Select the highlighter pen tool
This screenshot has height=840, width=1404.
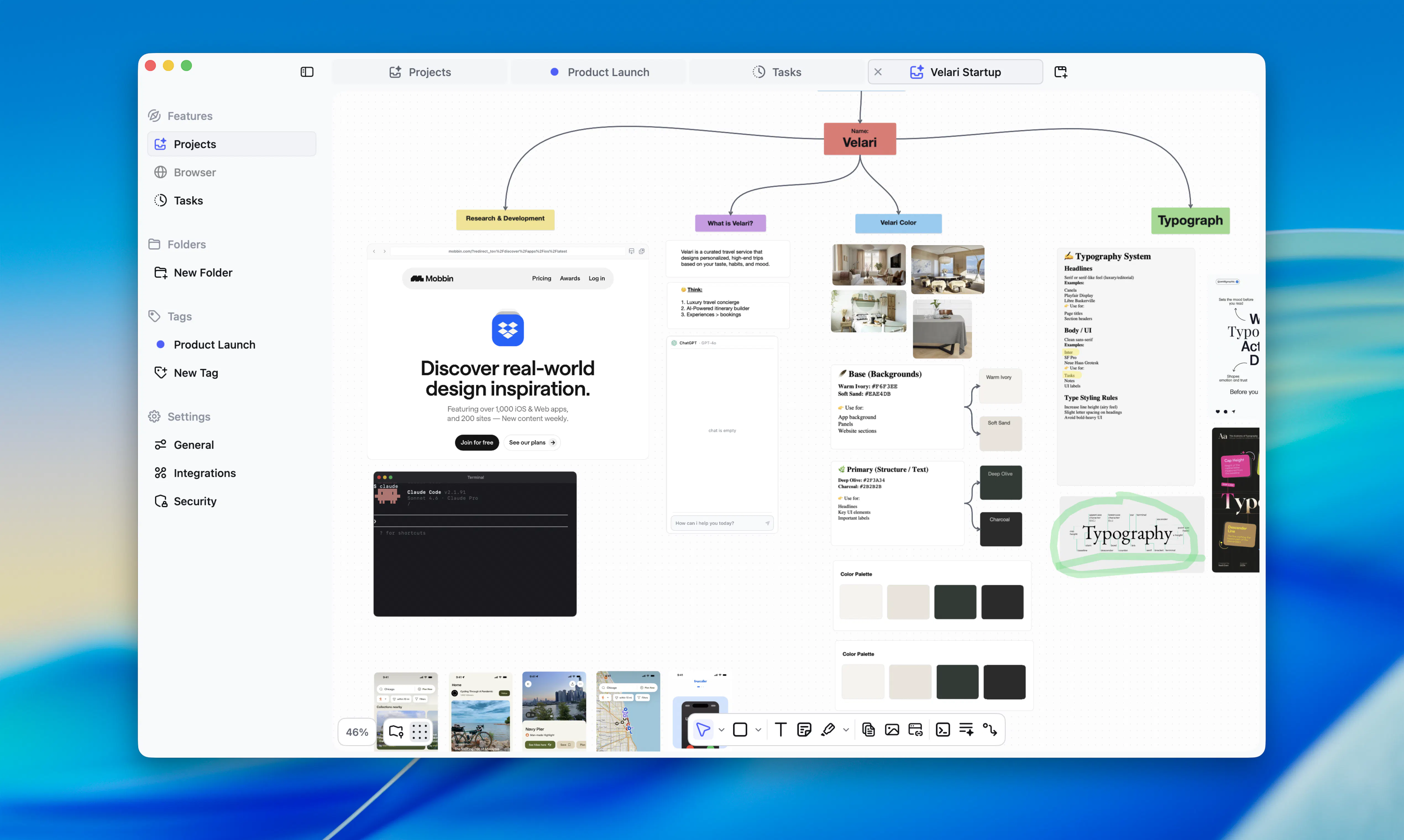(x=828, y=730)
